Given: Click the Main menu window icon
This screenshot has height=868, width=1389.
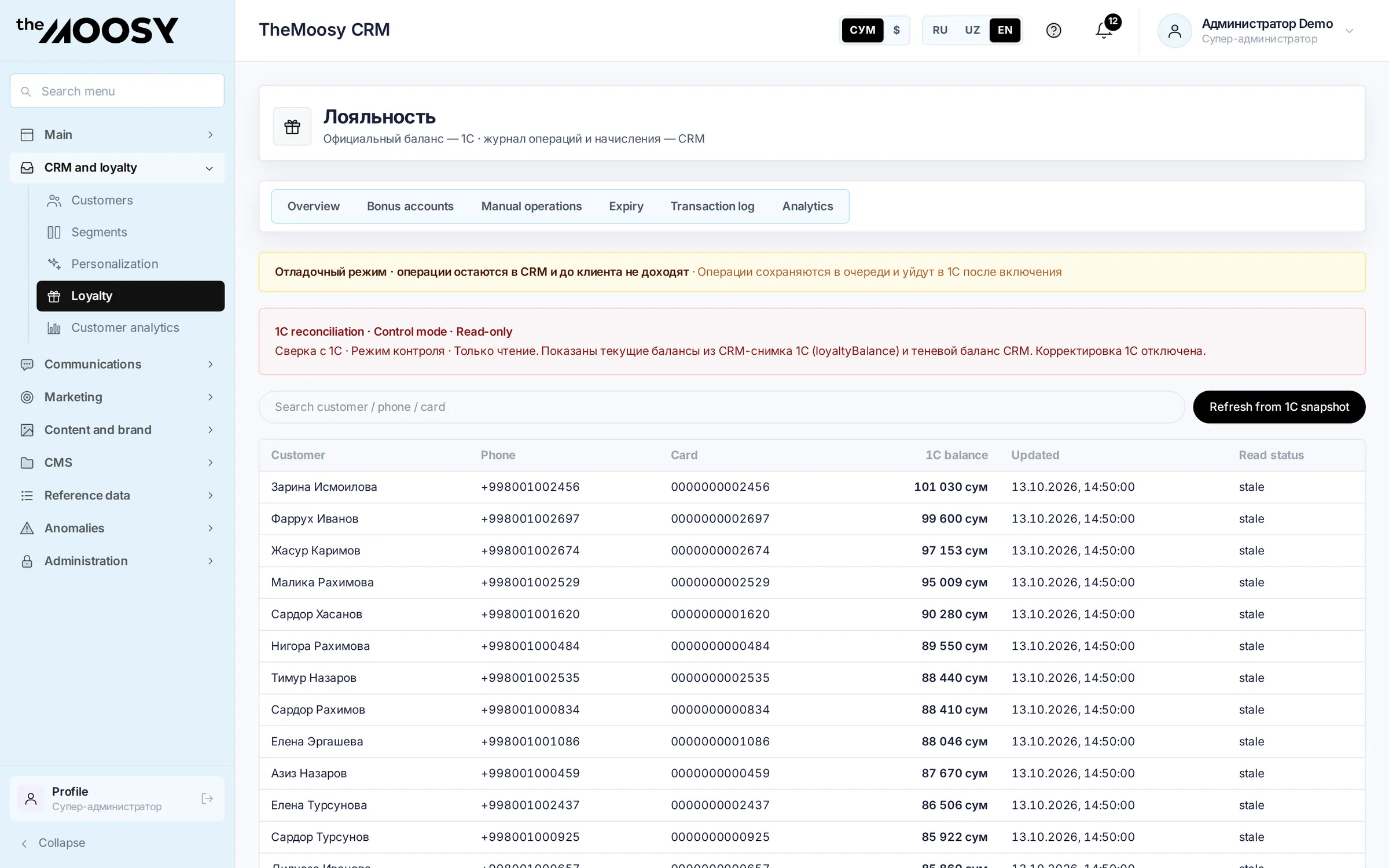Looking at the screenshot, I should point(27,135).
